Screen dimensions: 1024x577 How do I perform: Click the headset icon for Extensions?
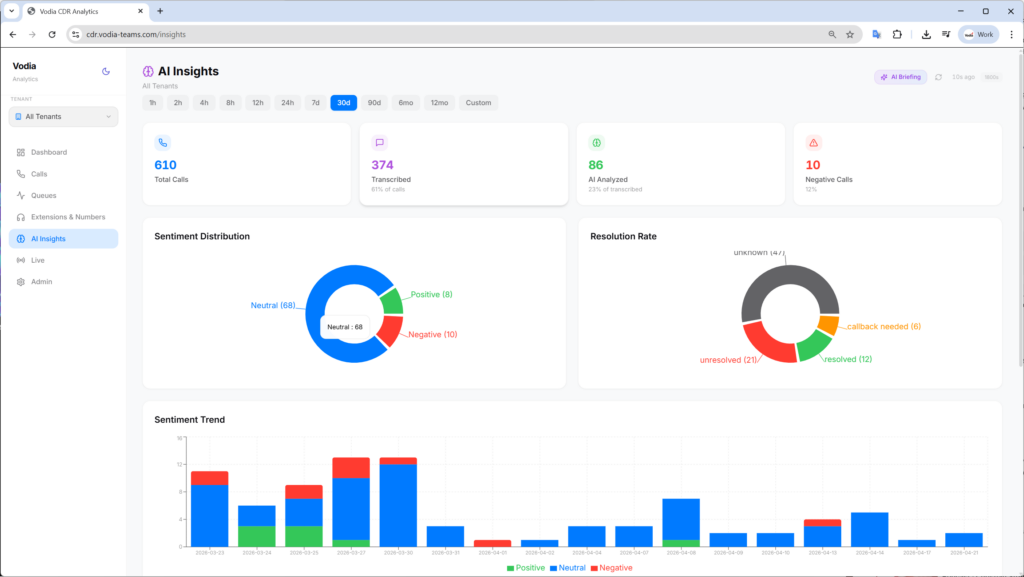21,217
